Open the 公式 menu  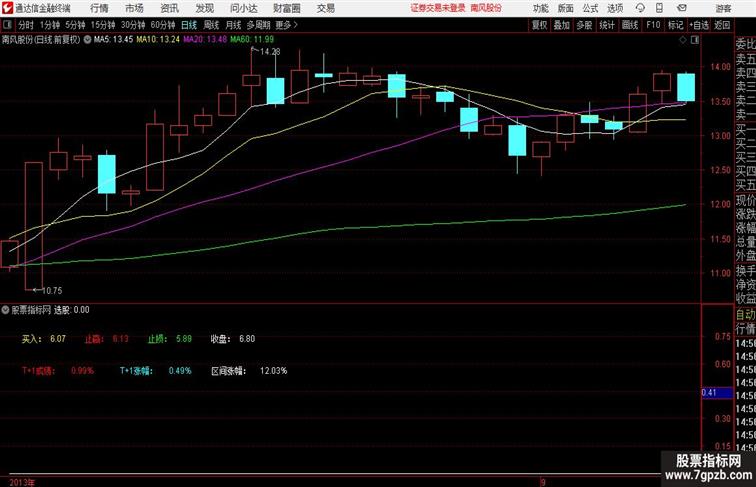tap(590, 8)
